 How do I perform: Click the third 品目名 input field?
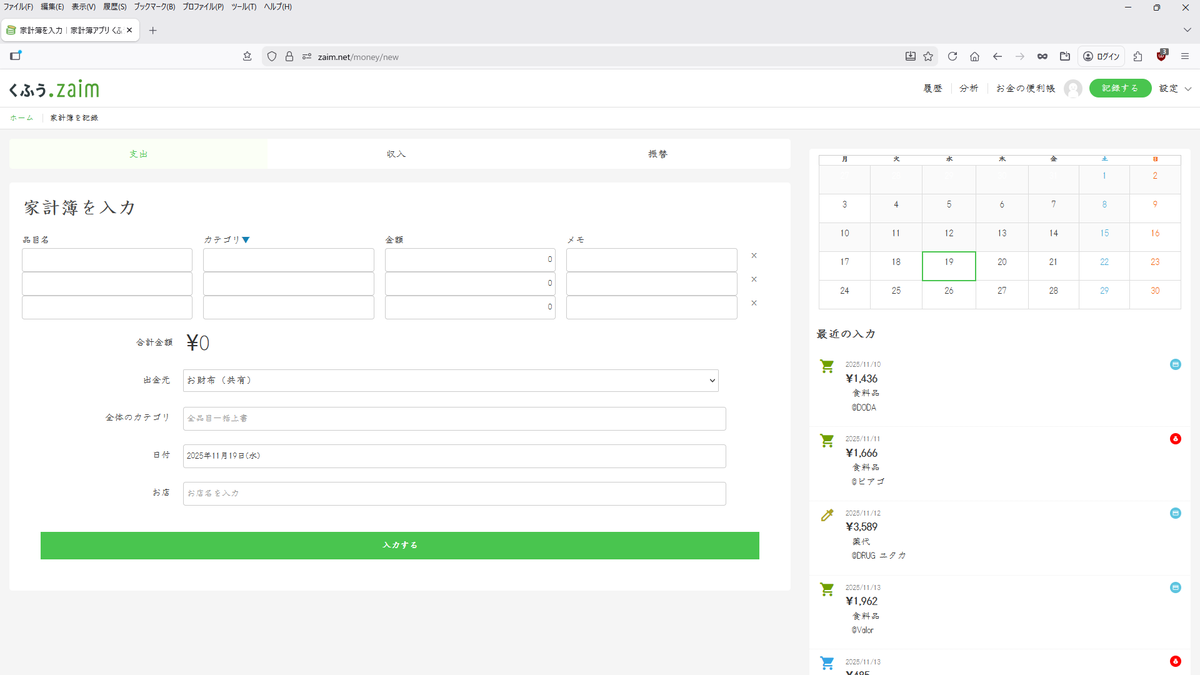coord(107,308)
